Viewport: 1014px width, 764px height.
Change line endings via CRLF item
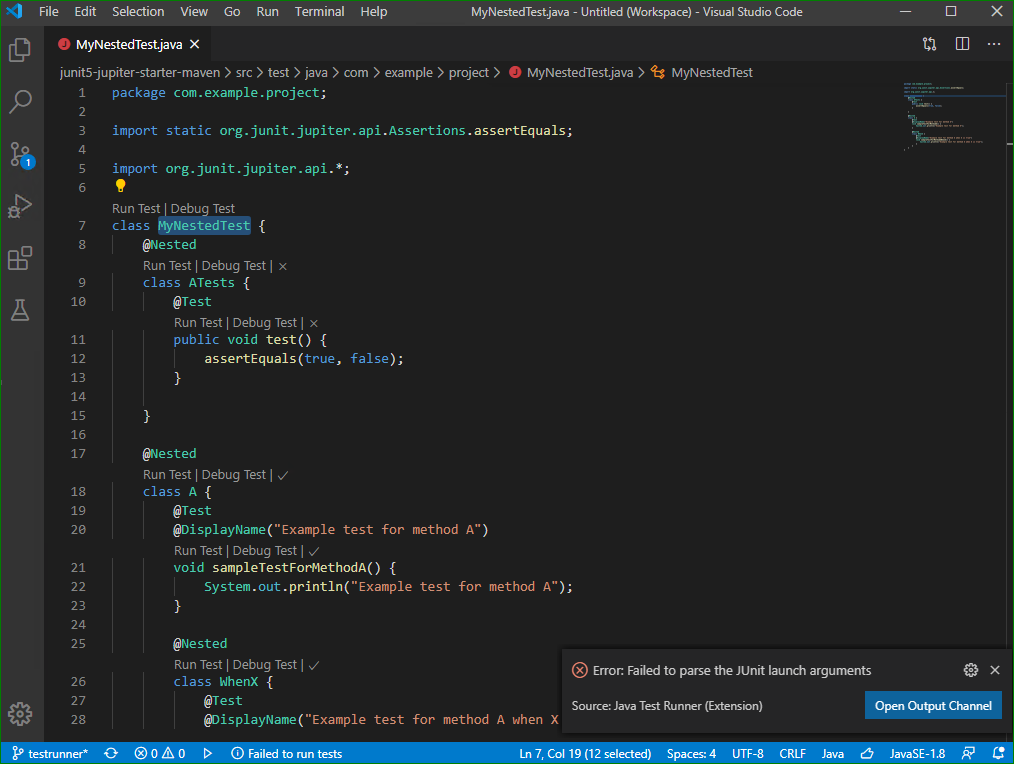click(x=792, y=754)
